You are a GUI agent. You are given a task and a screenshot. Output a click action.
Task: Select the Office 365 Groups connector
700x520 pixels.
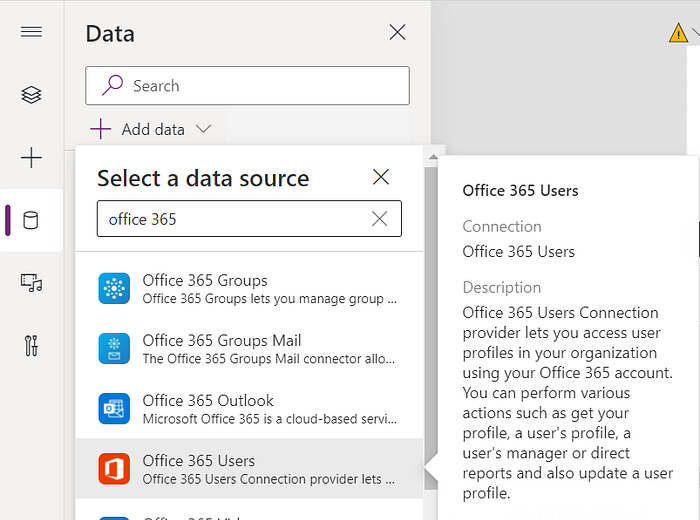(249, 289)
